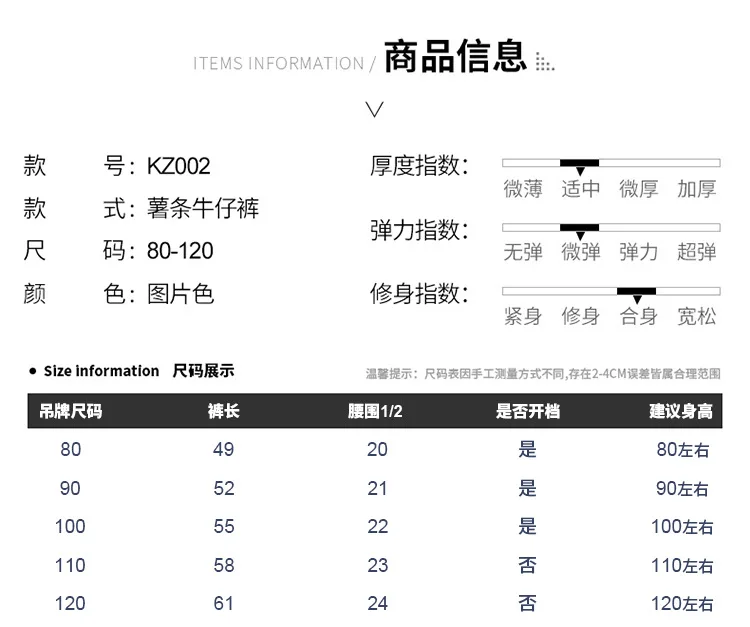Click the pants length 55 cell
The height and width of the screenshot is (627, 750).
224,527
